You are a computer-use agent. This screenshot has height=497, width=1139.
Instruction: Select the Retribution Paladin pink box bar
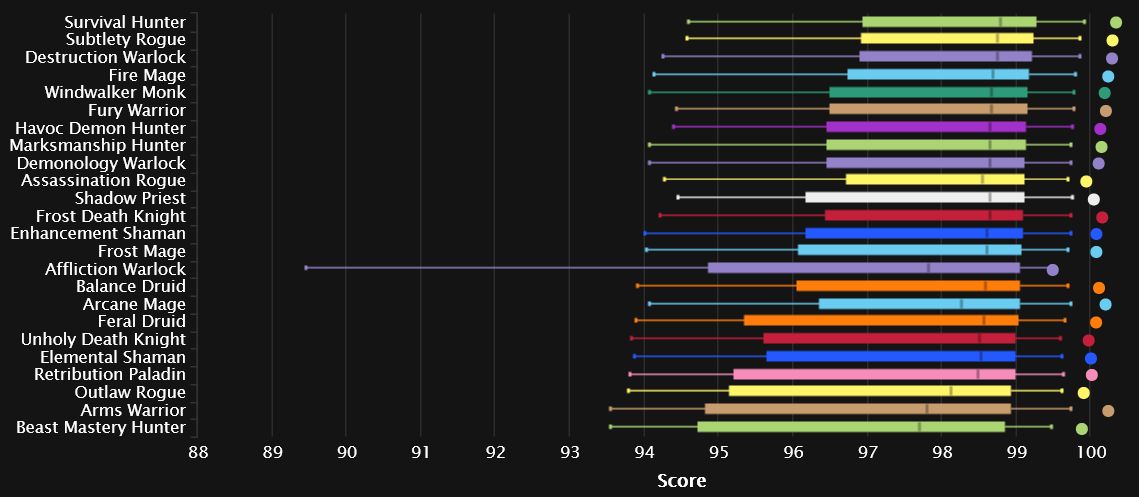pos(874,374)
